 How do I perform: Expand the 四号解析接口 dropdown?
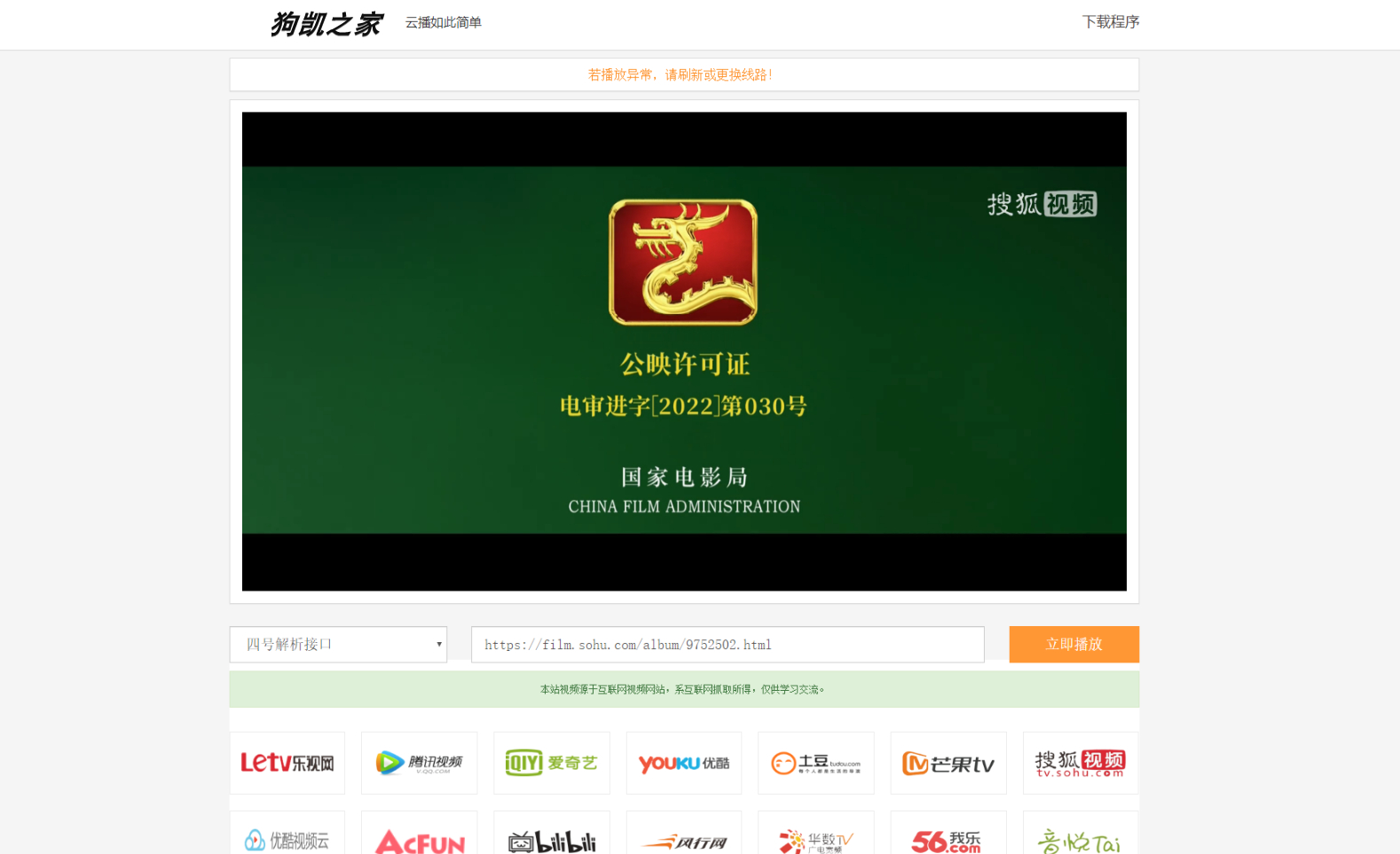(338, 645)
